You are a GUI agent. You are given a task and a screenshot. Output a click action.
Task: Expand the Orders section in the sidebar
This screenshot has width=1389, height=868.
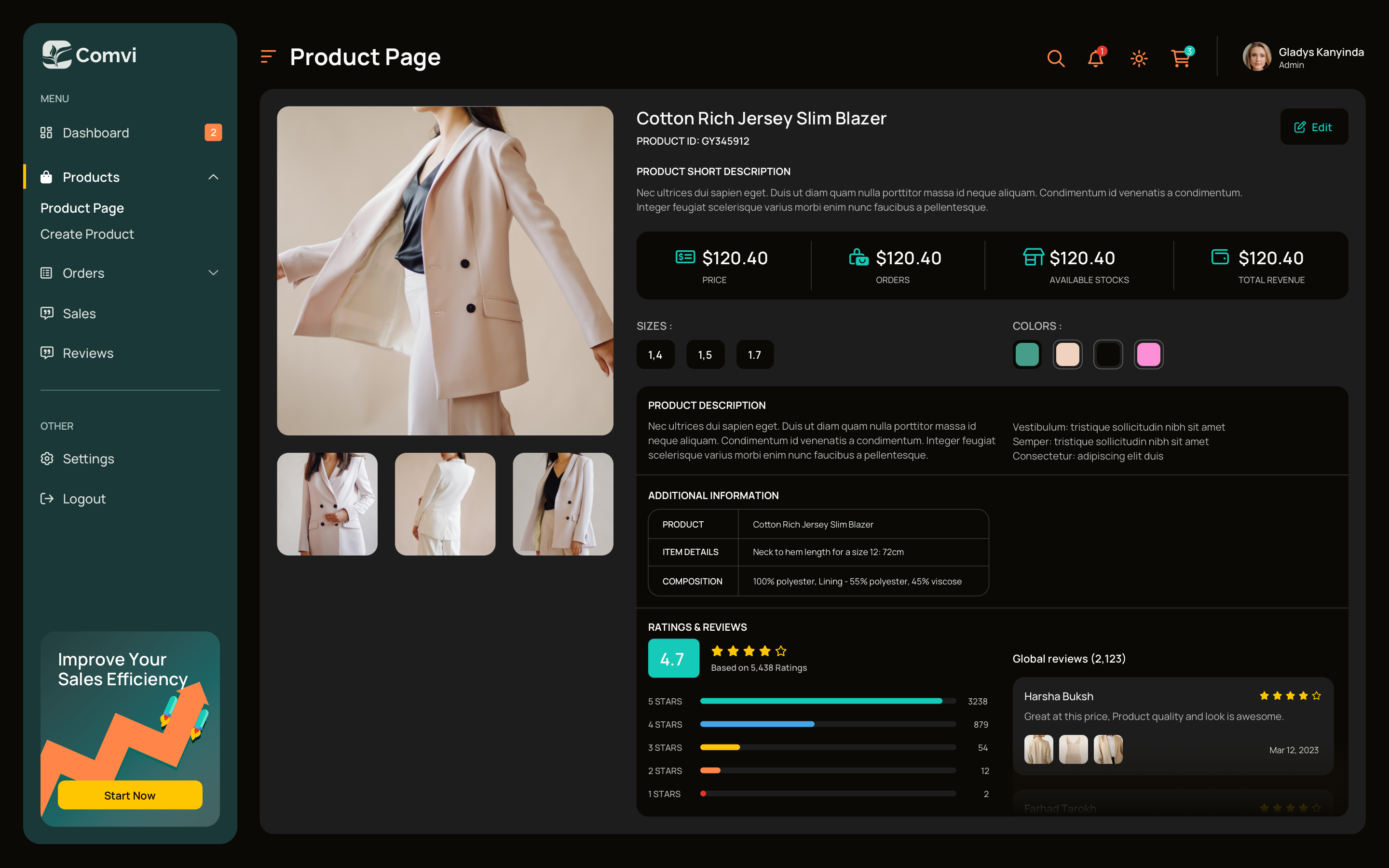pyautogui.click(x=214, y=272)
